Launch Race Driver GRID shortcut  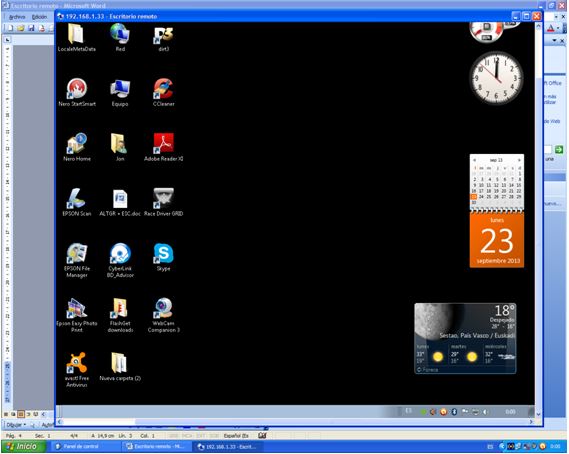[x=163, y=202]
